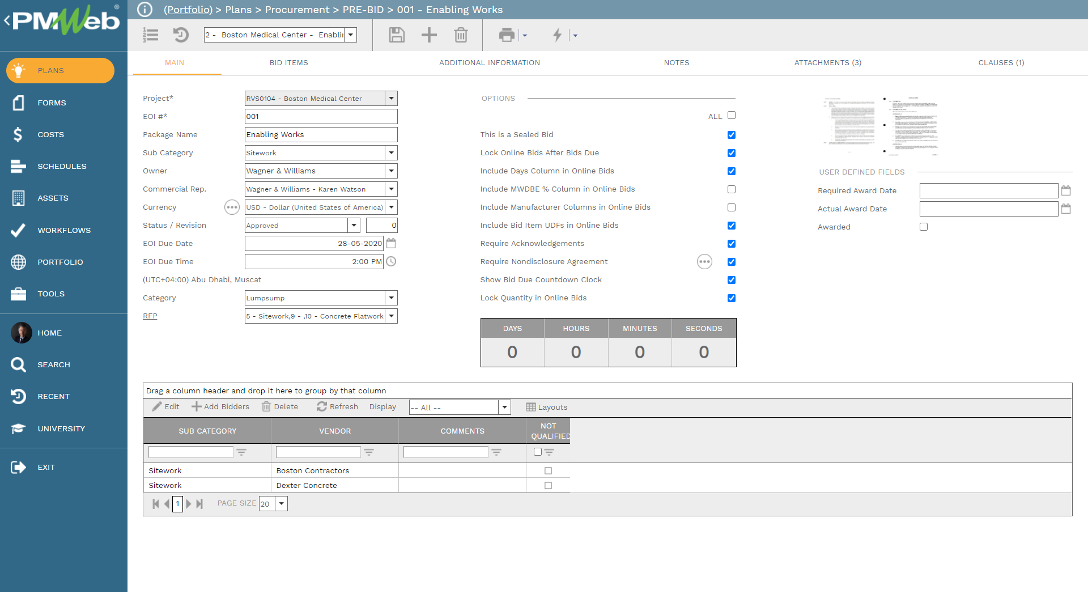Open the Layouts button
The height and width of the screenshot is (593, 1089).
[547, 408]
